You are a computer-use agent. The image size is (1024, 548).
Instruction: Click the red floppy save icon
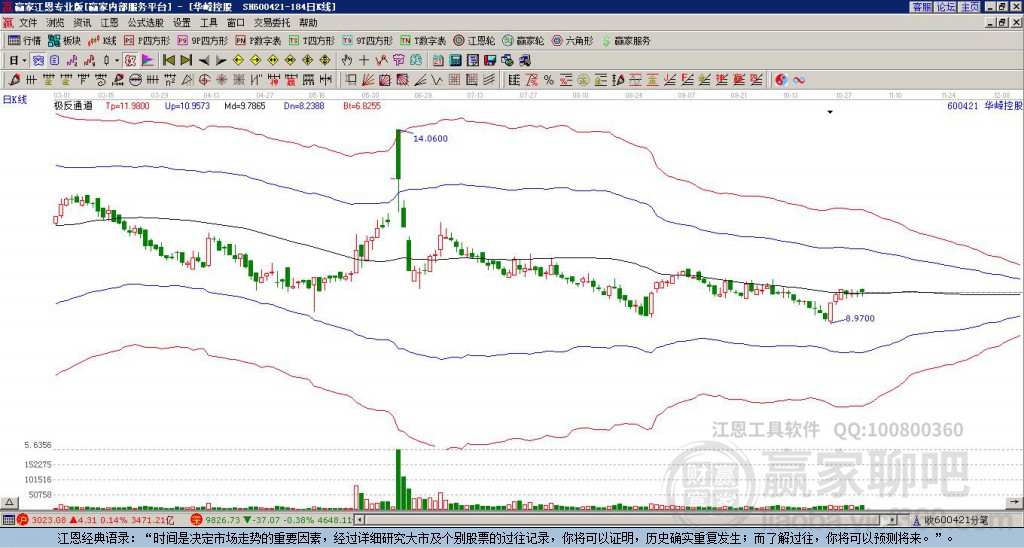[490, 61]
